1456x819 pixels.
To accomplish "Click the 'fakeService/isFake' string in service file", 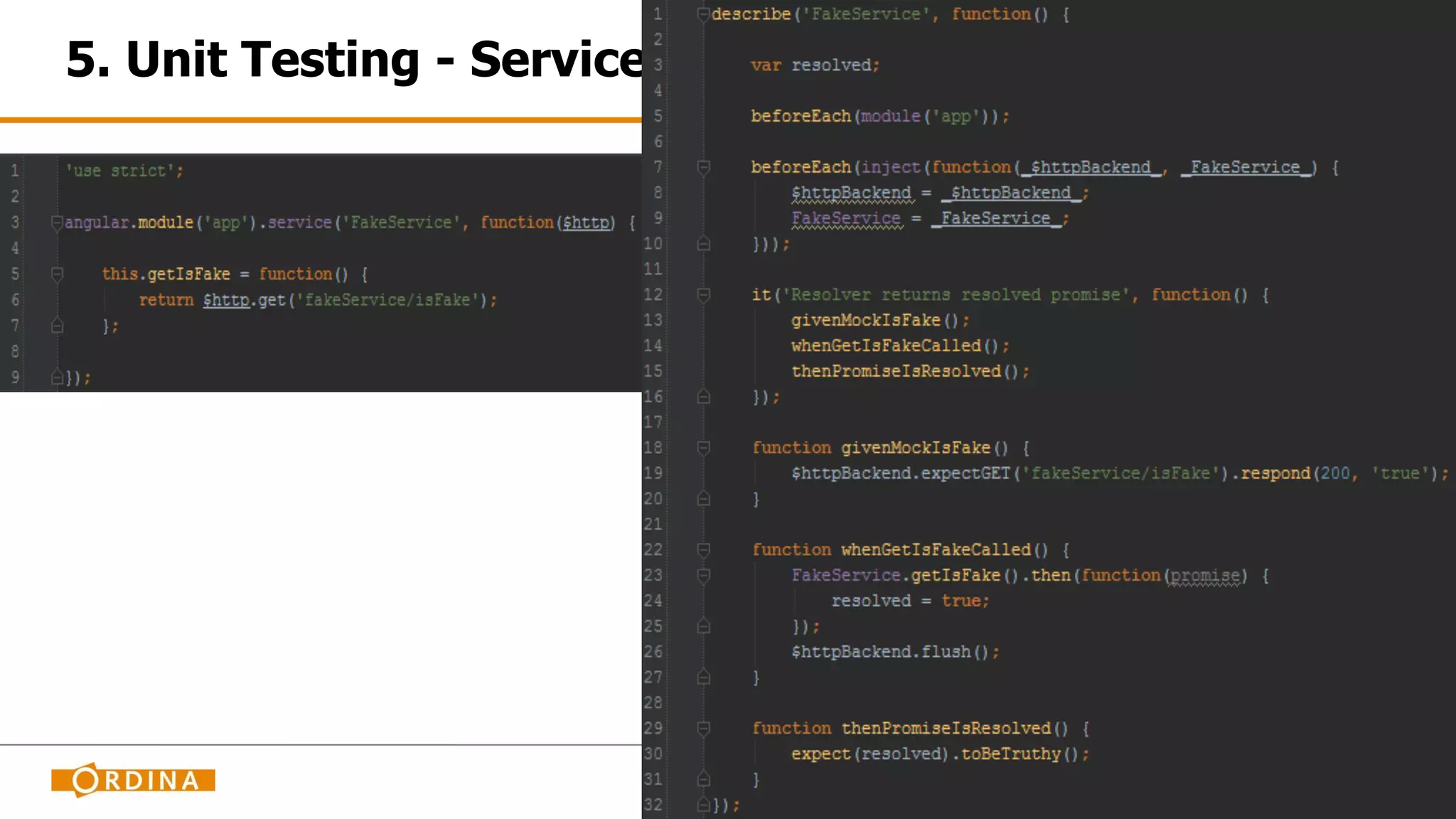I will pos(387,300).
